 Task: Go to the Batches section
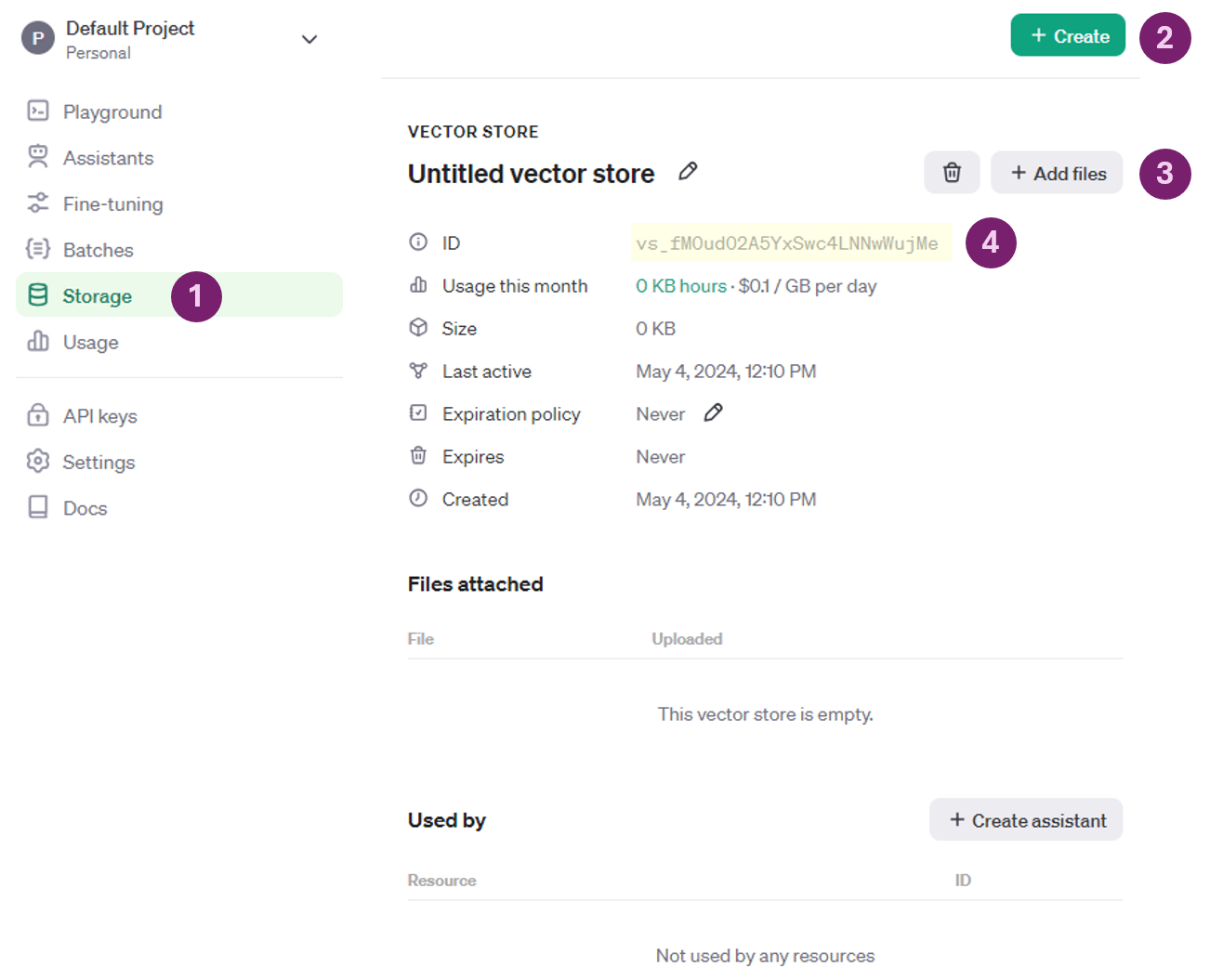(98, 250)
